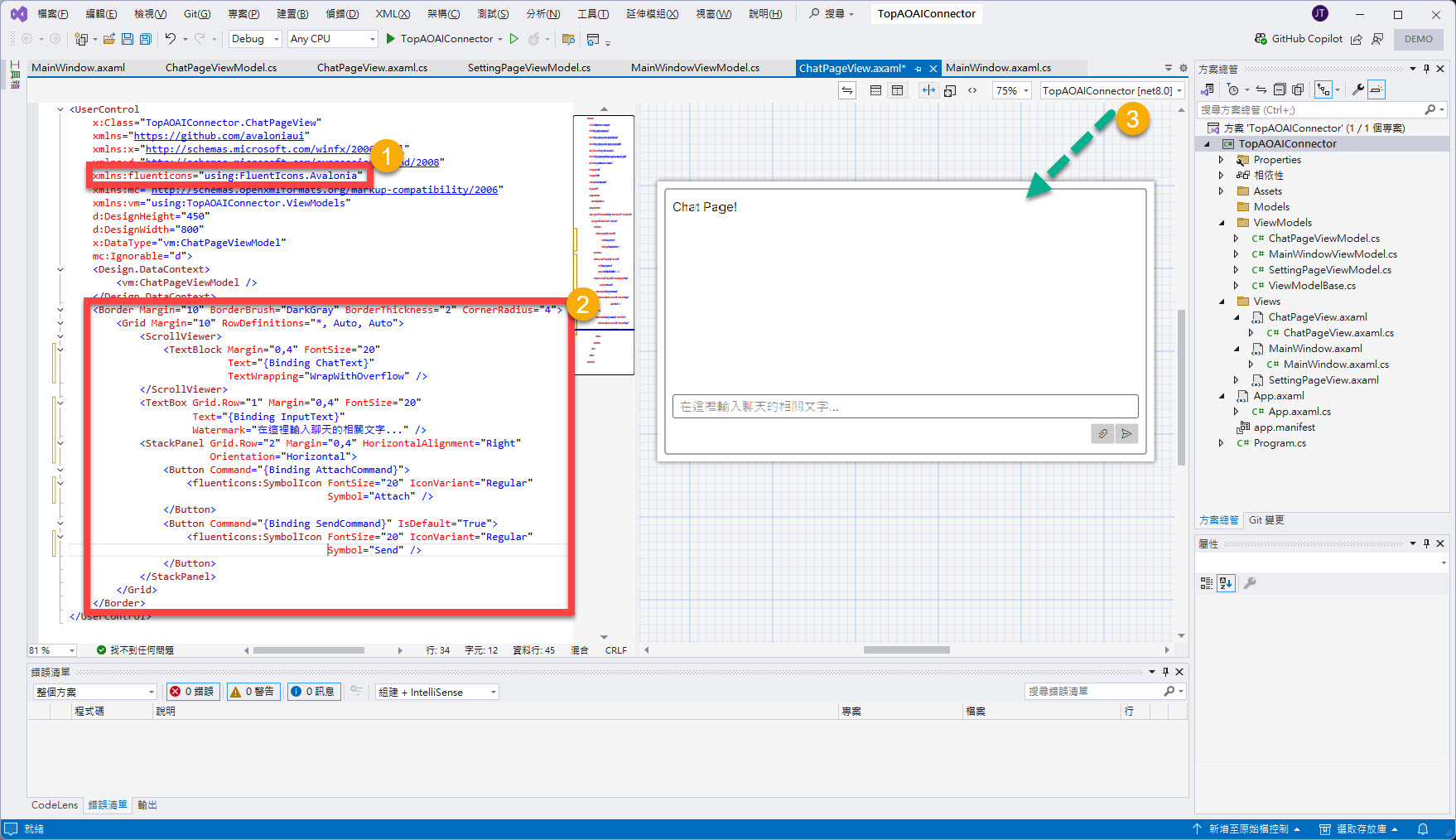Click the designer horizontal scrollbar thumb

coord(906,650)
